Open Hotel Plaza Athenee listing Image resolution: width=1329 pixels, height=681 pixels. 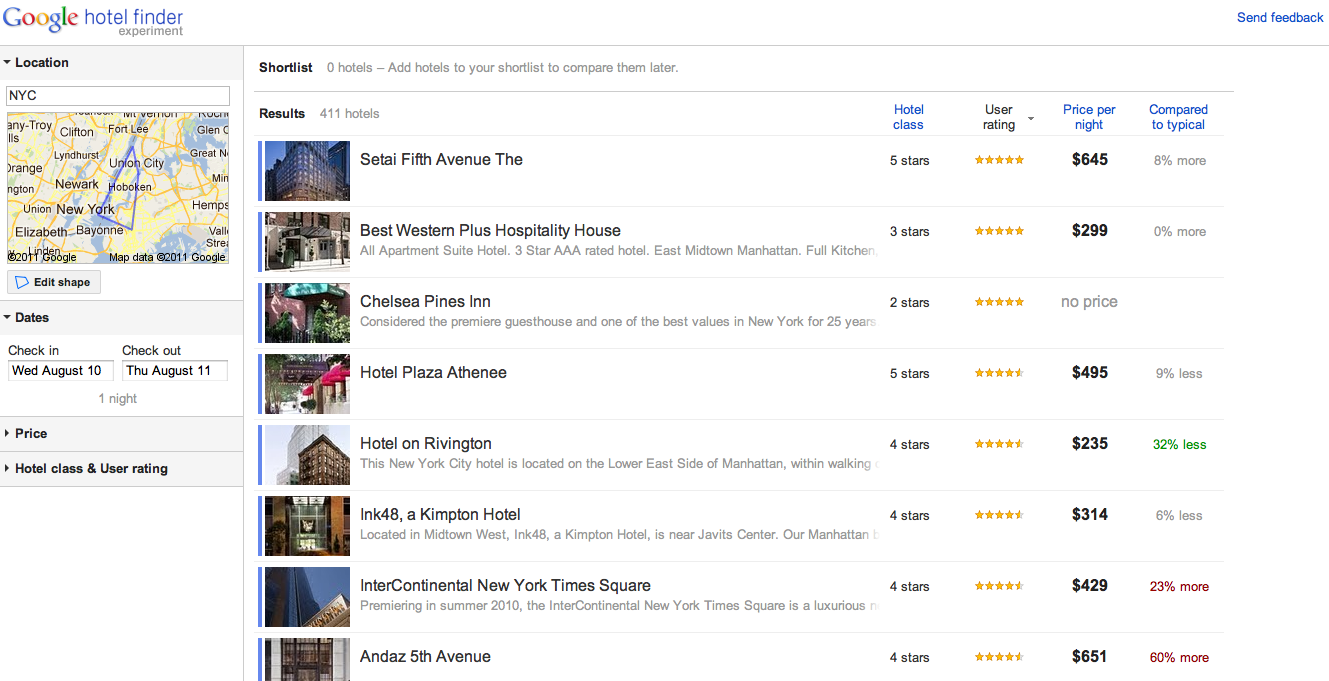coord(433,372)
